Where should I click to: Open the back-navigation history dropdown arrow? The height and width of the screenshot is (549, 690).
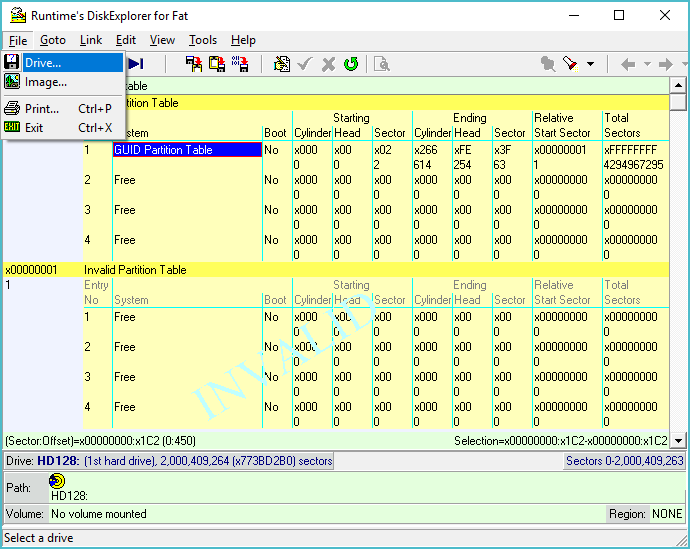tap(646, 64)
